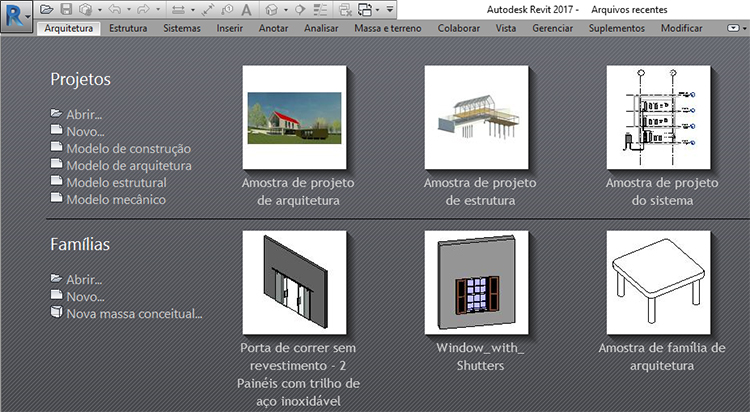Click the Section tool icon

[x=300, y=10]
